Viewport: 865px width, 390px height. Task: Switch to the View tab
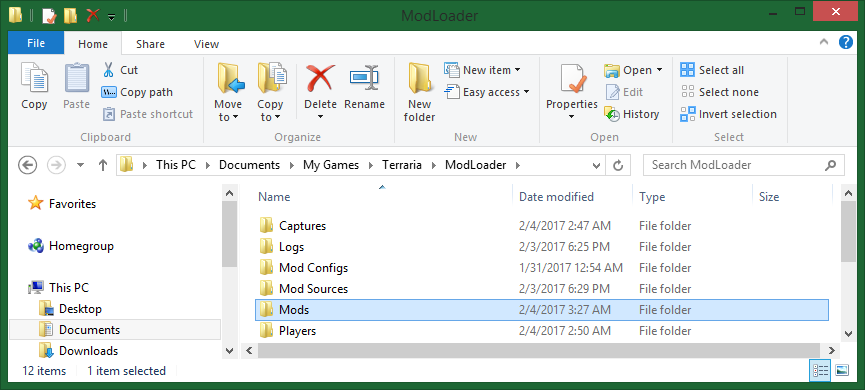tap(206, 44)
